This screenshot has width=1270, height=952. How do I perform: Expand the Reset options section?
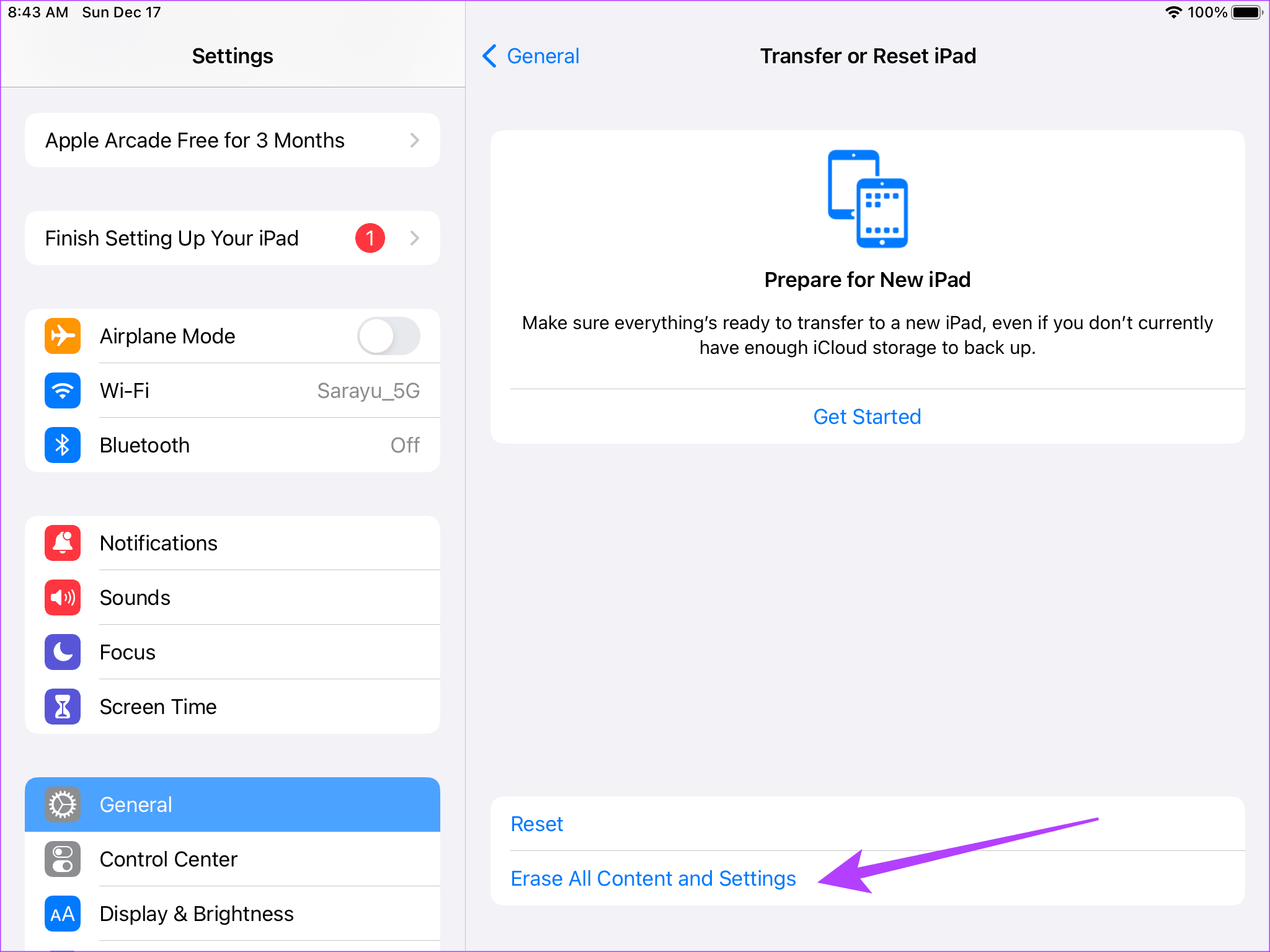coord(536,822)
